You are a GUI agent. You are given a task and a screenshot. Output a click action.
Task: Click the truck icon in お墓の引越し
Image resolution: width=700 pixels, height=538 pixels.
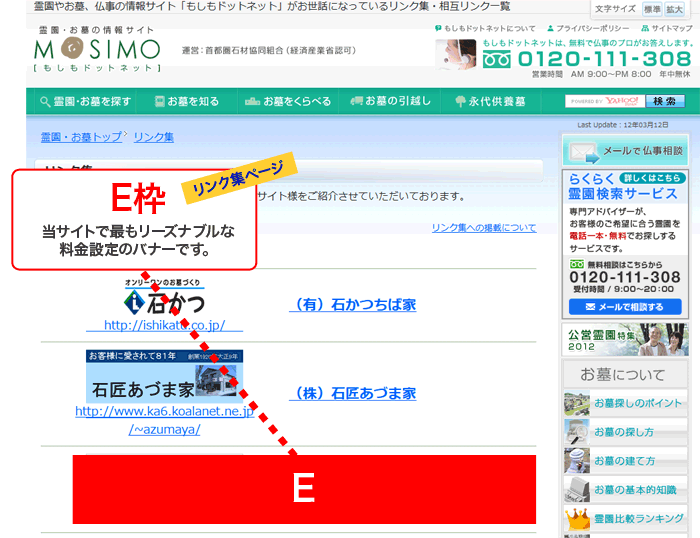[356, 101]
